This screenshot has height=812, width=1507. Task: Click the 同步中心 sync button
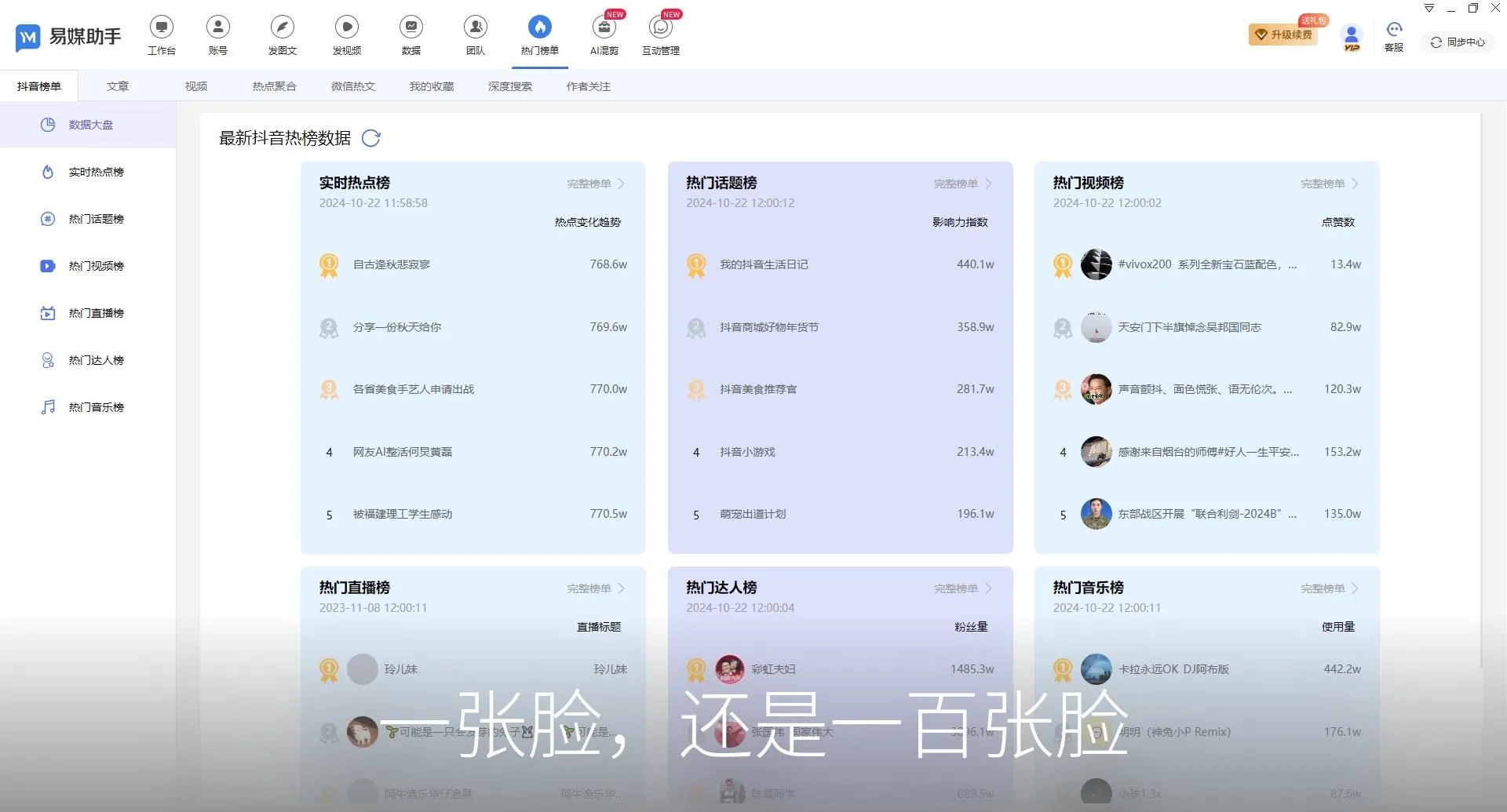[x=1458, y=42]
